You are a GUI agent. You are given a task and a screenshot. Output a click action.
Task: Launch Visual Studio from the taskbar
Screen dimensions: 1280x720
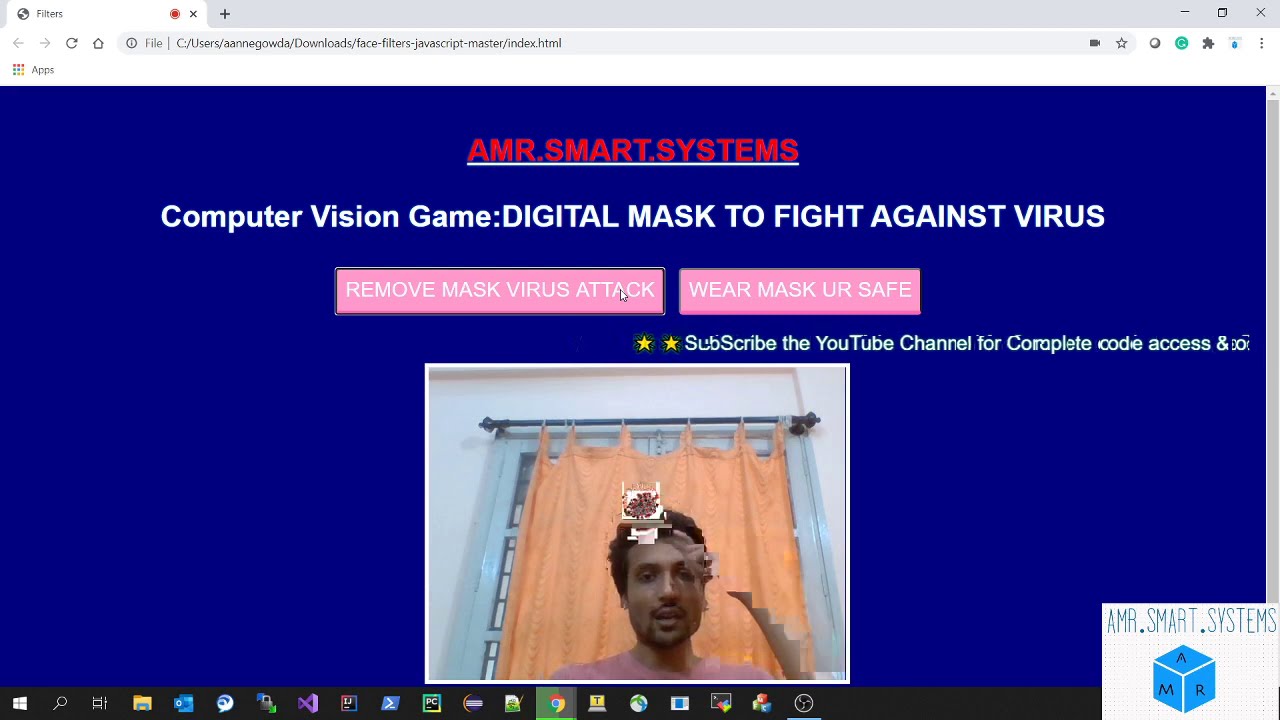(x=308, y=703)
